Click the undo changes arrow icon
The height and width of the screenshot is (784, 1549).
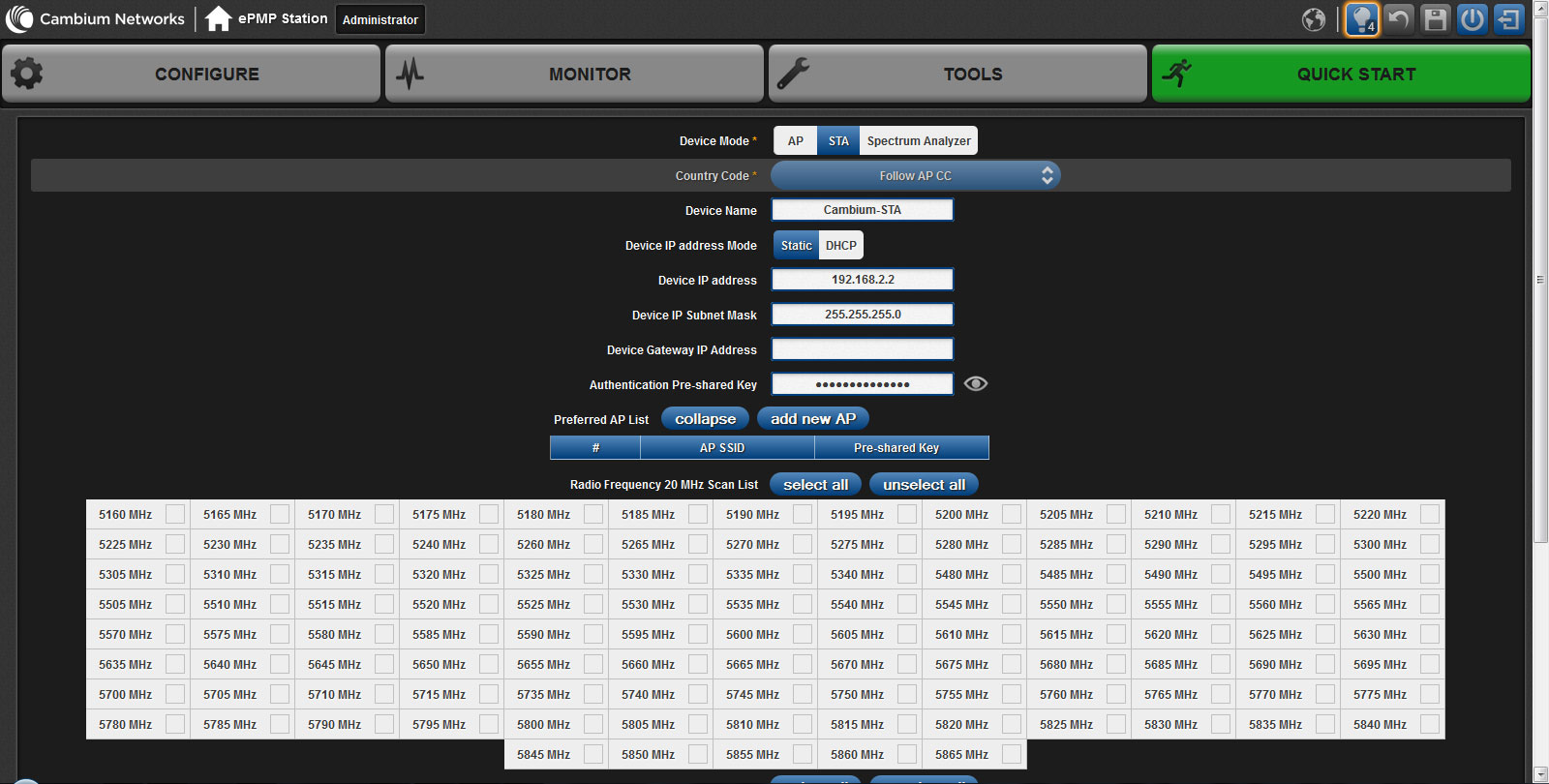pyautogui.click(x=1398, y=19)
